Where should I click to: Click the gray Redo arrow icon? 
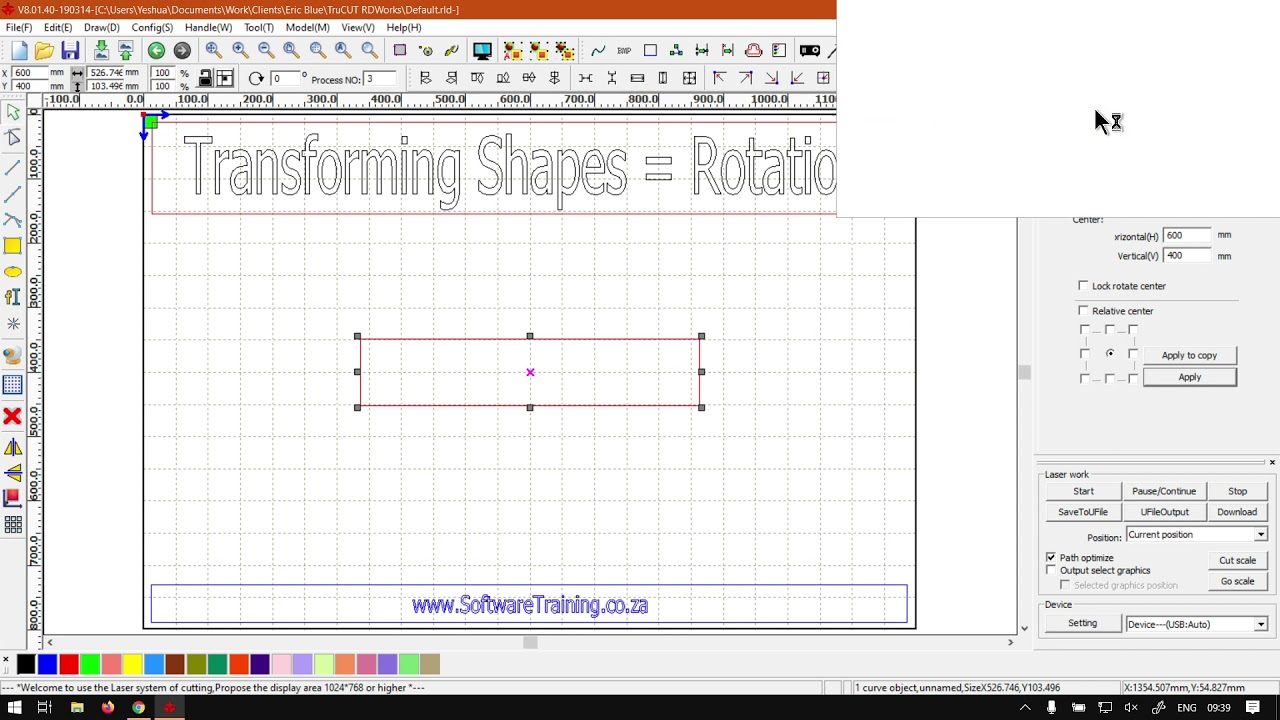182,51
